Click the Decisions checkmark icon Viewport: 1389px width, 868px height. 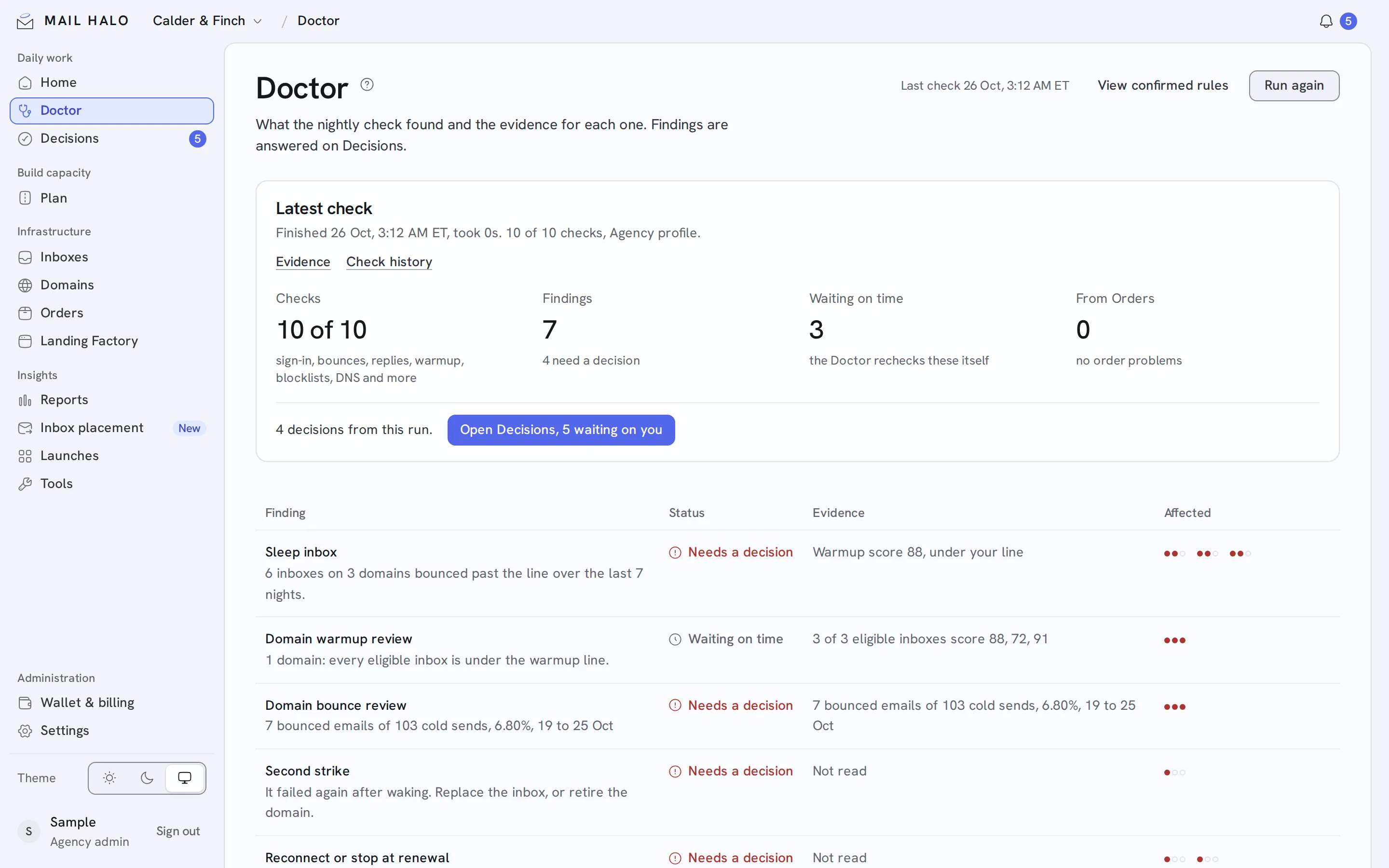25,139
